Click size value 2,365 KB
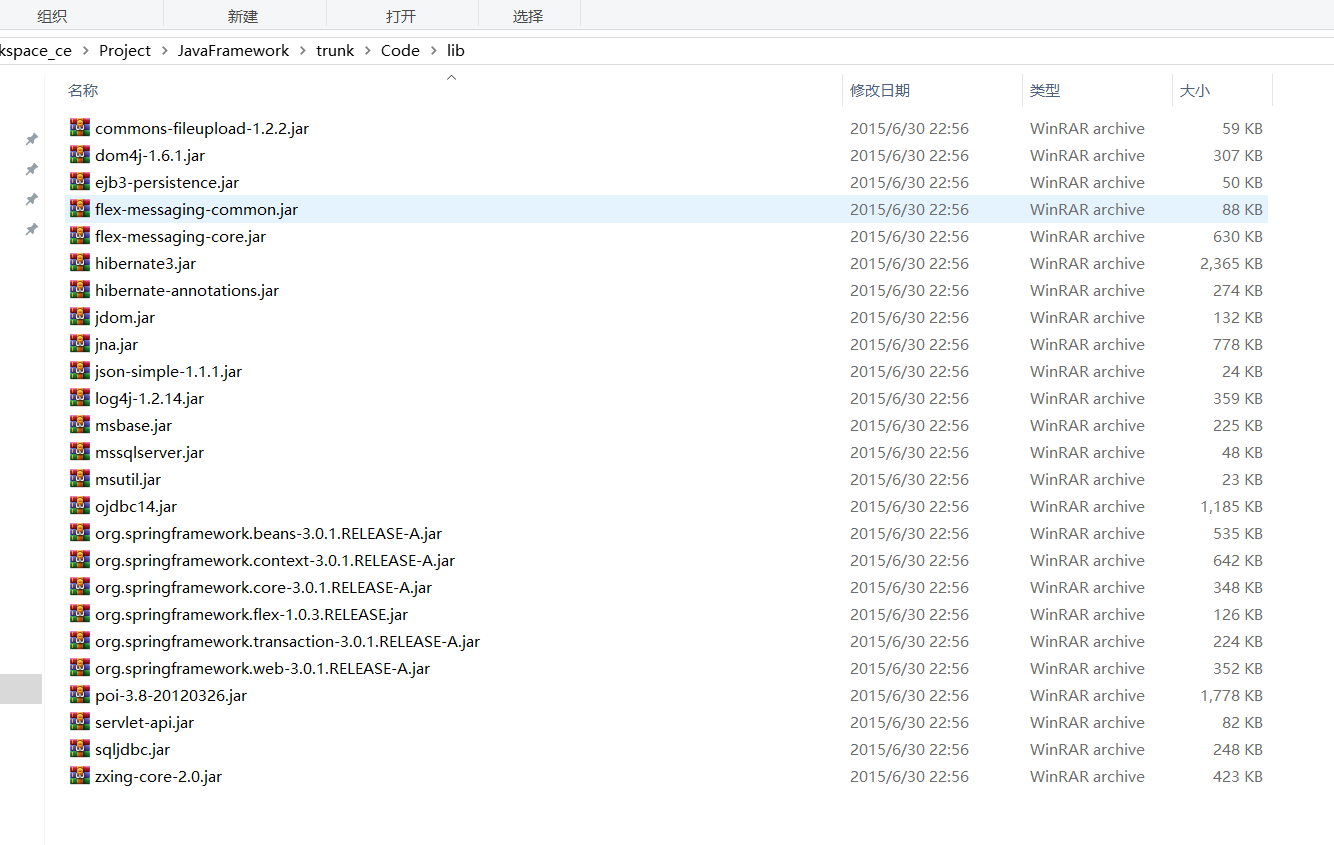This screenshot has height=845, width=1334. (1231, 263)
